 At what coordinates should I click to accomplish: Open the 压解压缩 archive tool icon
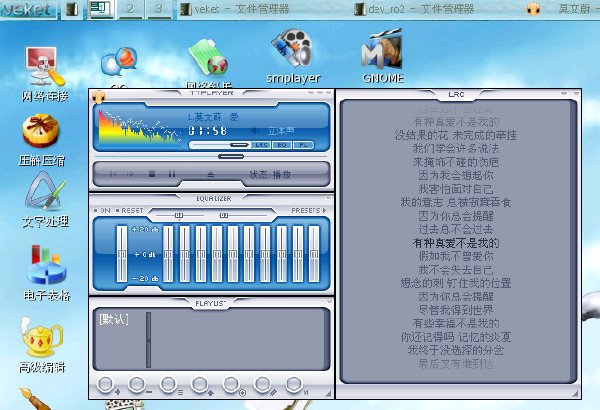pyautogui.click(x=41, y=140)
